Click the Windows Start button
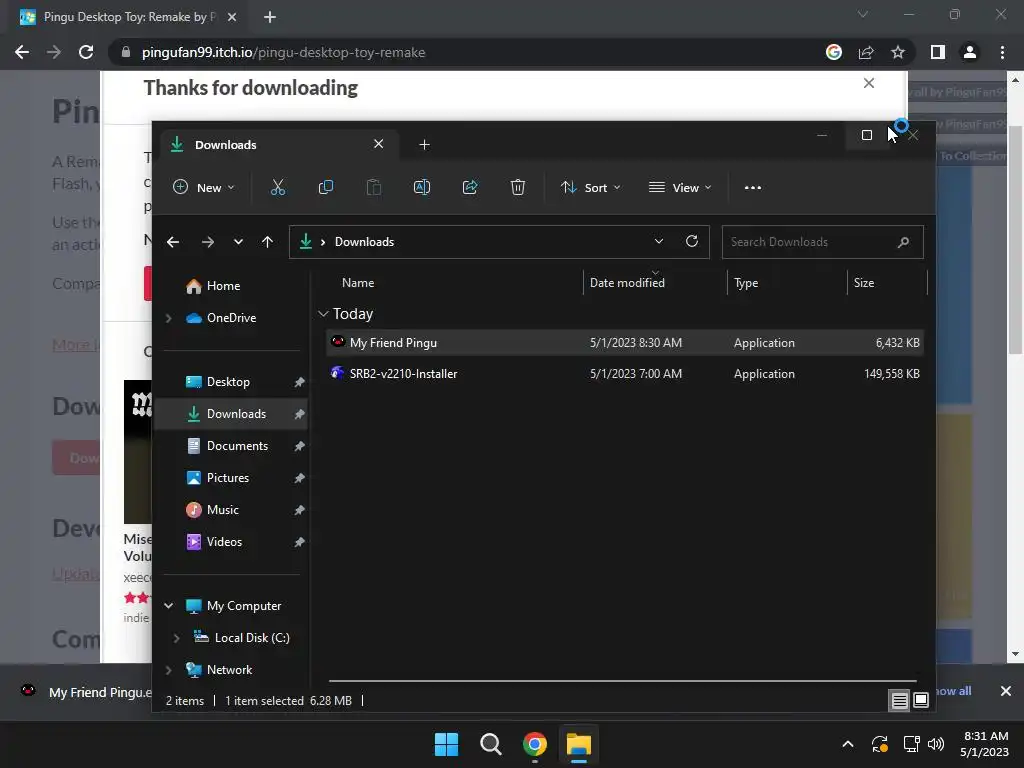1024x768 pixels. click(447, 744)
